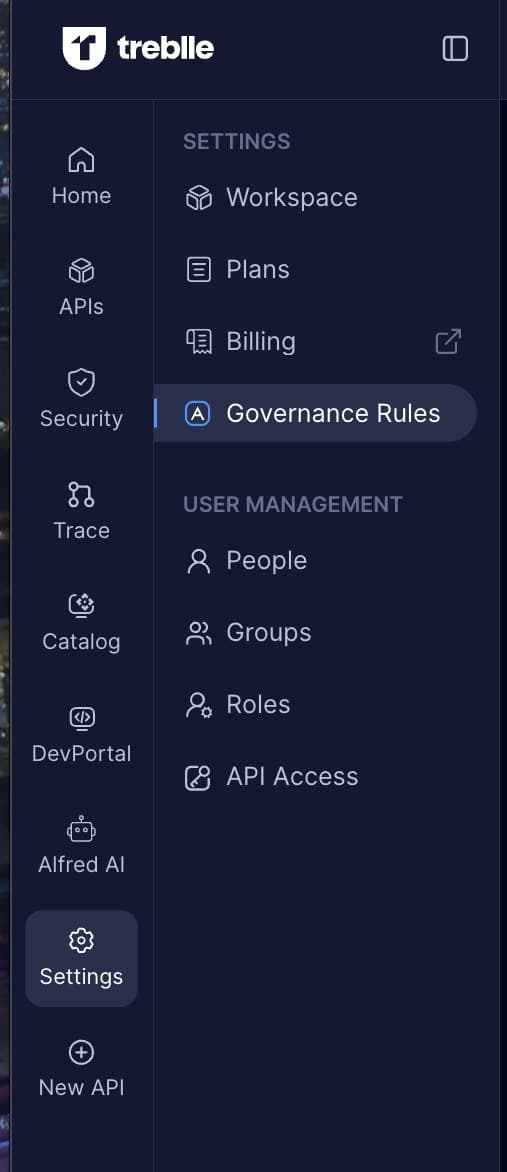
Task: Click the Billing receipt icon
Action: coord(198,342)
